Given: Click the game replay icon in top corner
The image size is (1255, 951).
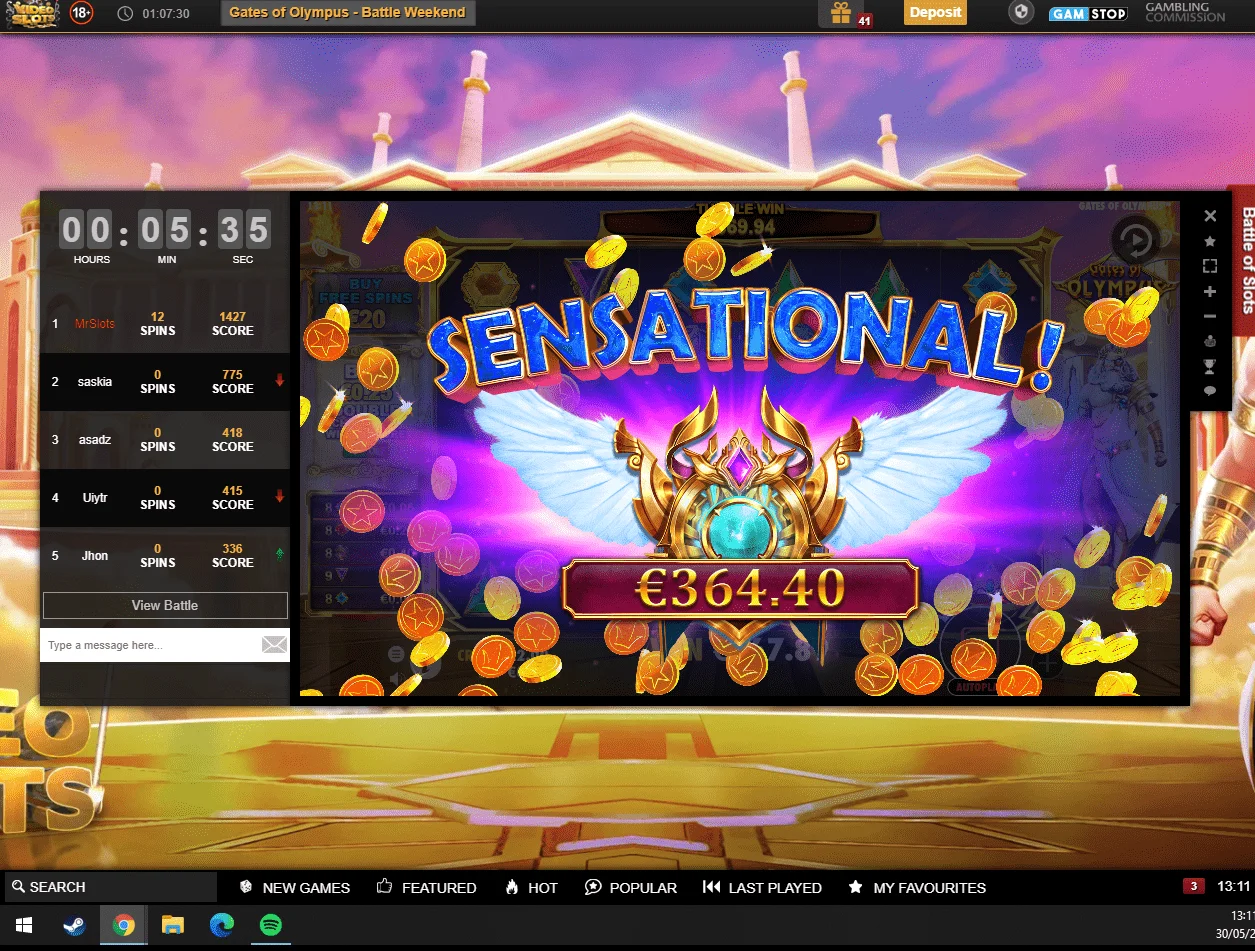Looking at the screenshot, I should [1135, 240].
